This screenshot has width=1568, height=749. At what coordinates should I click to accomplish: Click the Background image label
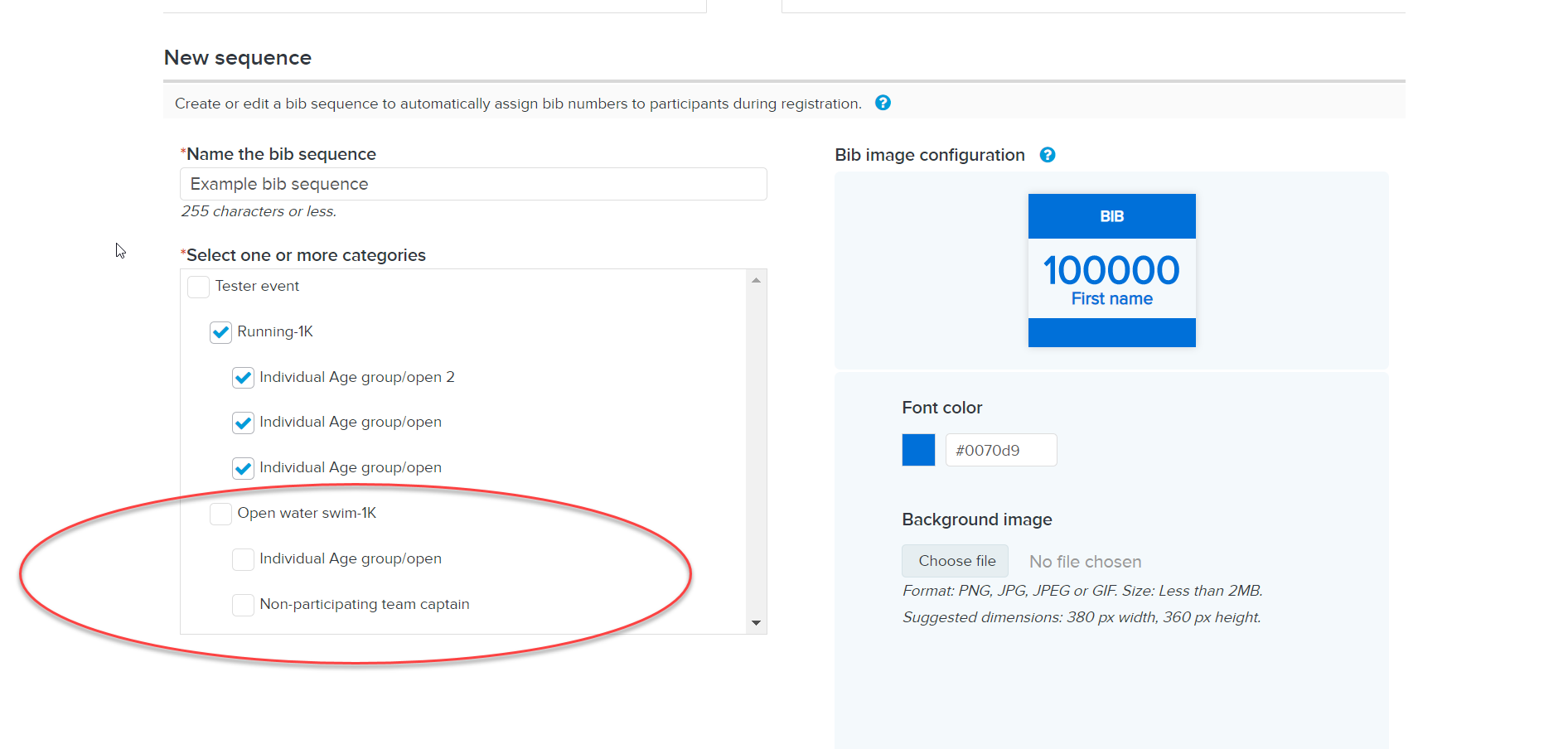(977, 519)
